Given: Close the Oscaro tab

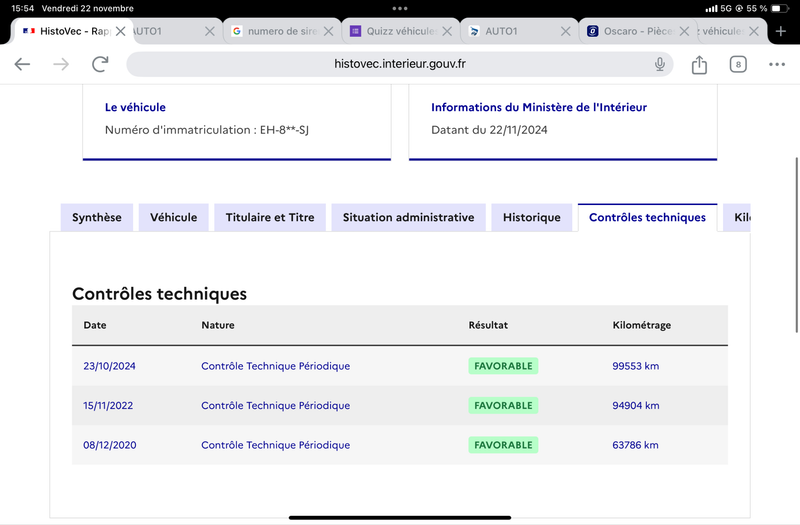Looking at the screenshot, I should pyautogui.click(x=684, y=31).
